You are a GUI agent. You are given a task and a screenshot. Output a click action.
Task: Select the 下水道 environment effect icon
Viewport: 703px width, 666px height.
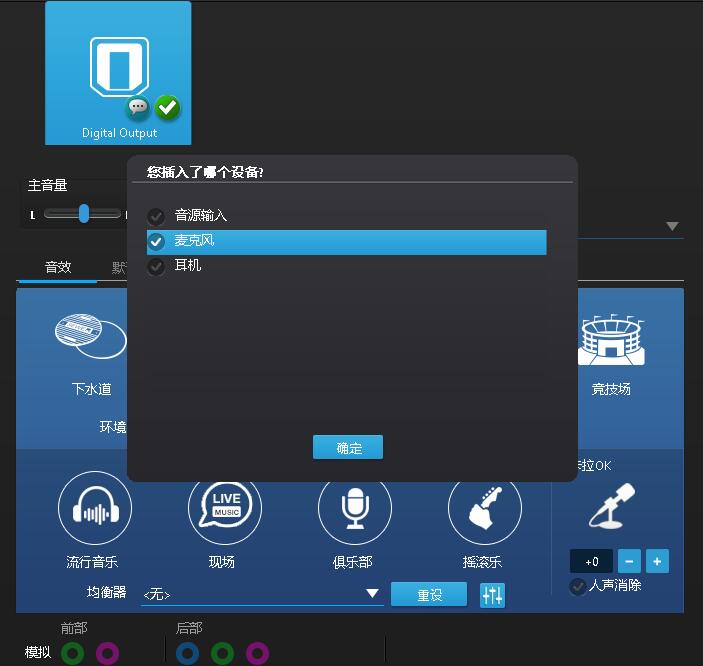pyautogui.click(x=91, y=336)
